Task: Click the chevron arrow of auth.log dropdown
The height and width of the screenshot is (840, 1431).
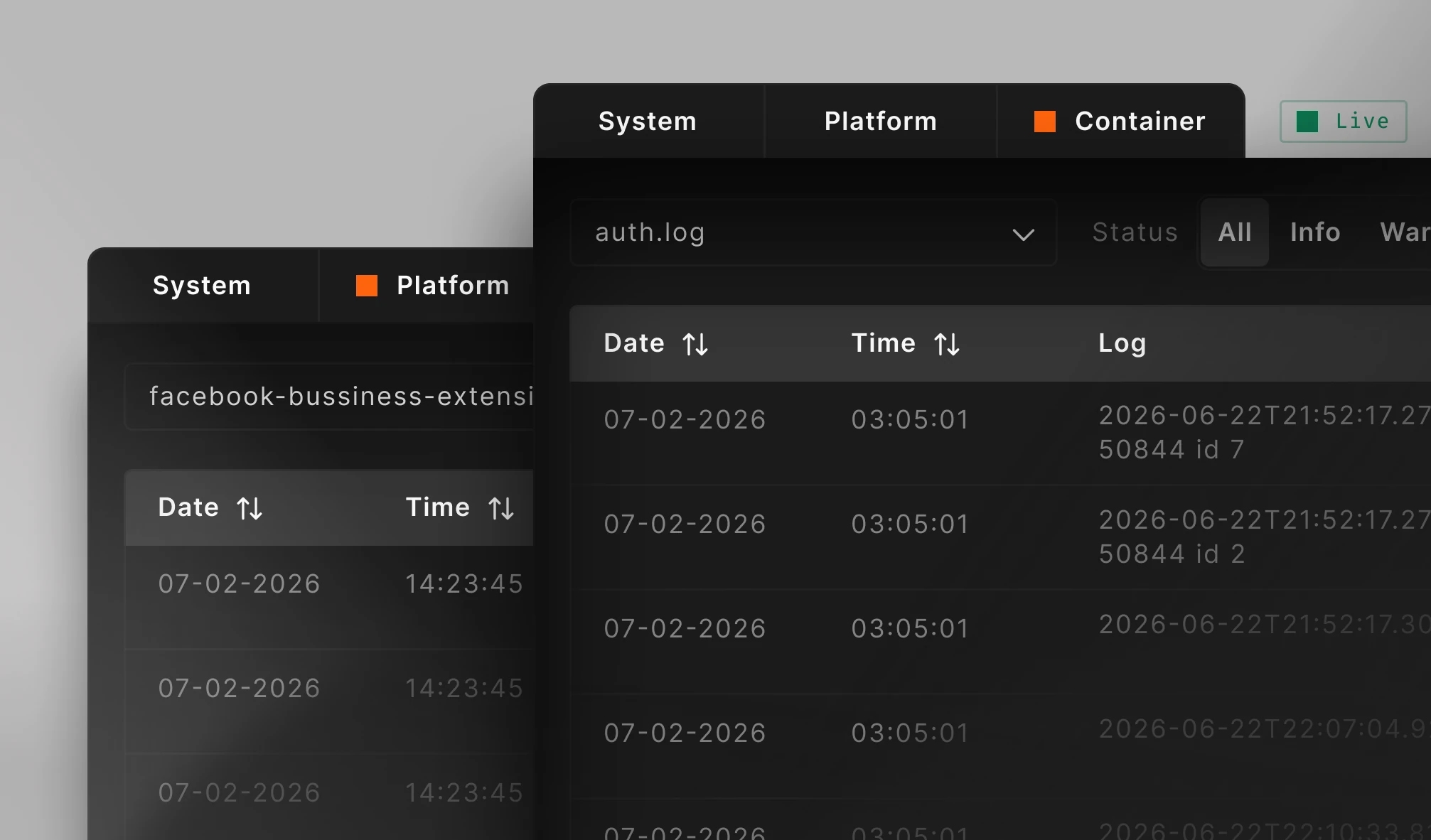Action: [x=1023, y=235]
